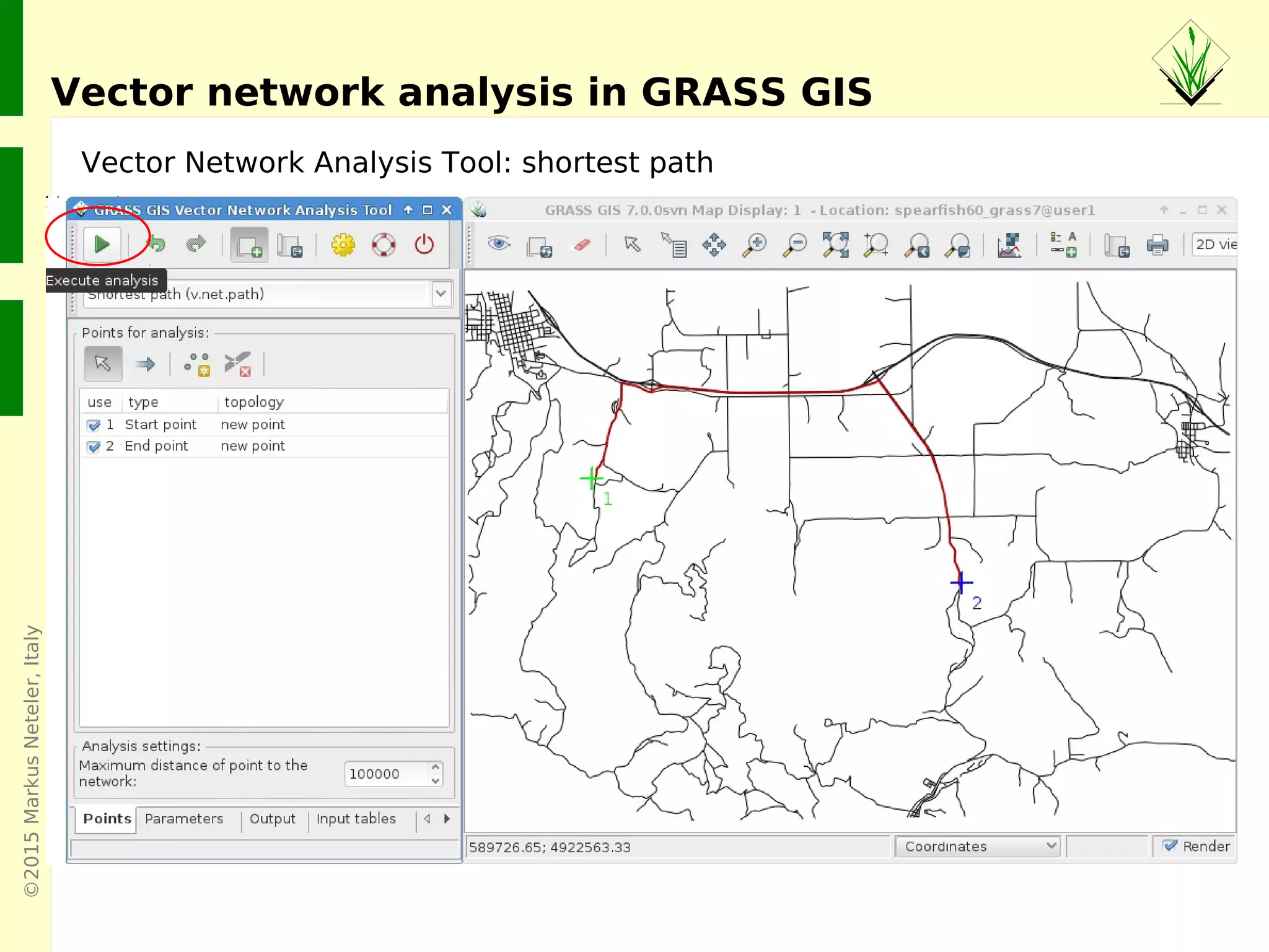This screenshot has width=1269, height=952.
Task: Open the settings gear icon
Action: click(343, 245)
